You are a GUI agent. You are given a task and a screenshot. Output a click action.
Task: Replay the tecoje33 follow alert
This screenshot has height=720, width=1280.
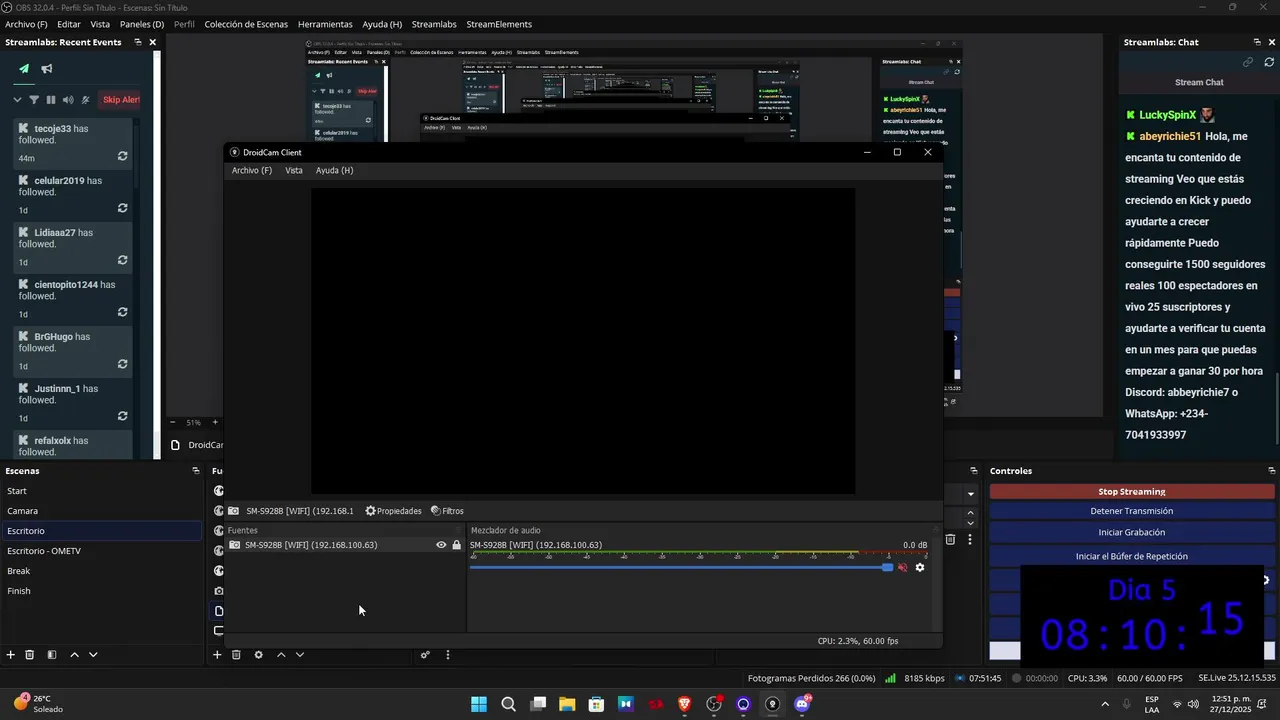pos(122,156)
